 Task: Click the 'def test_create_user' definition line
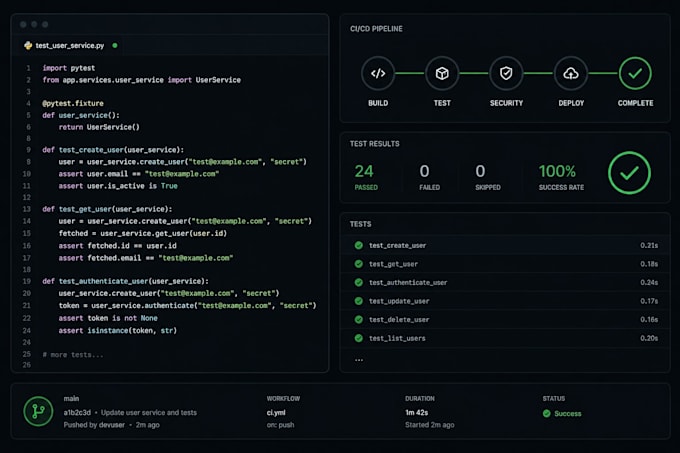click(x=113, y=150)
